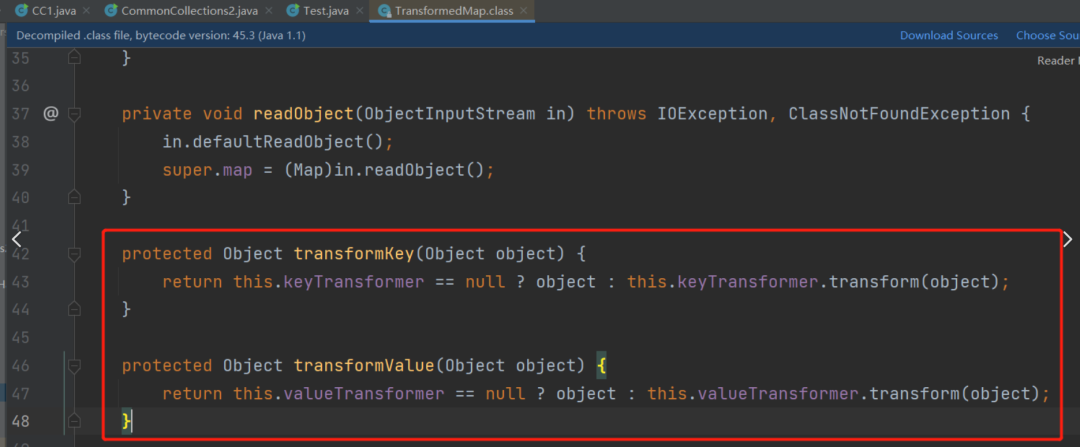Image resolution: width=1080 pixels, height=447 pixels.
Task: Click line number 47 in gutter
Action: coord(21,393)
